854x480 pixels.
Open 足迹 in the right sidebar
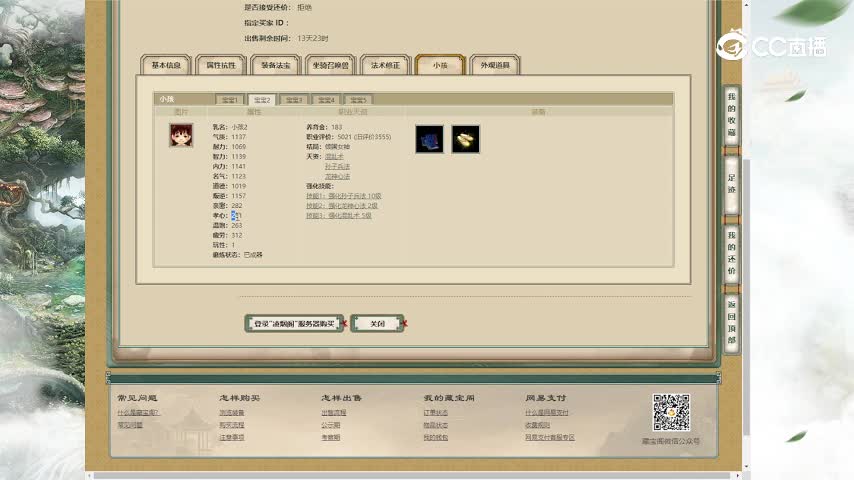[731, 184]
